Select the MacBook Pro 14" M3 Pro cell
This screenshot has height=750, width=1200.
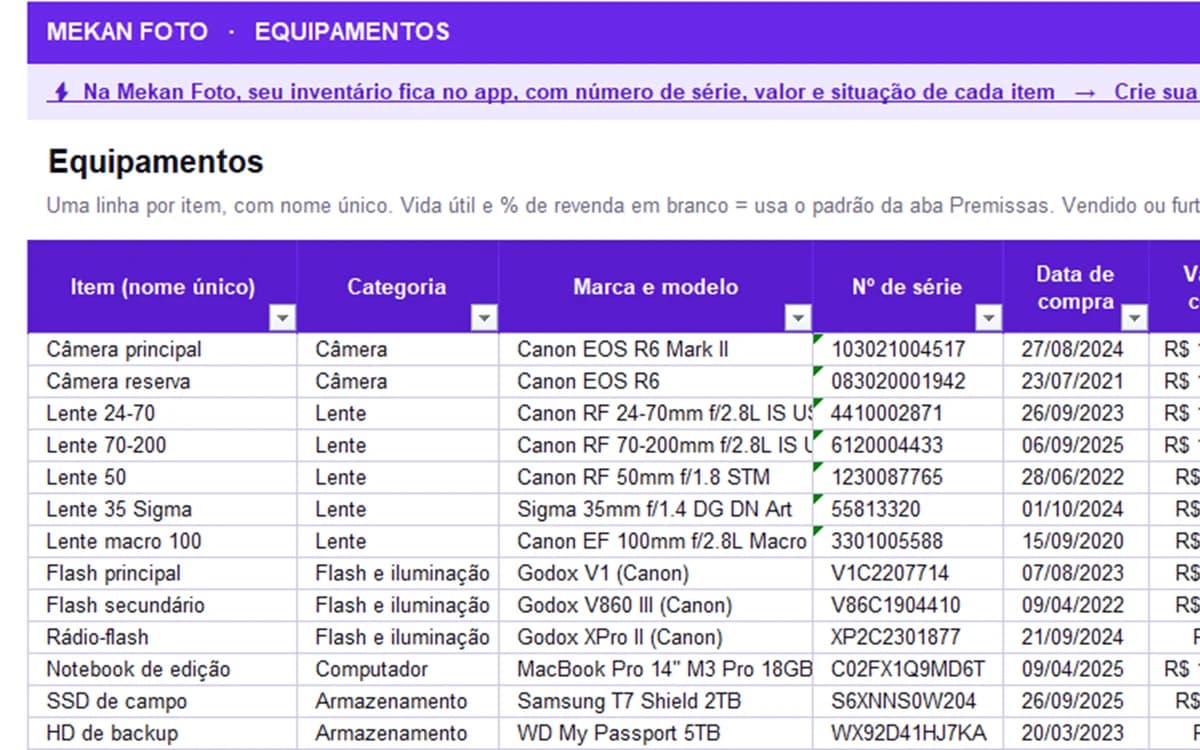click(656, 669)
